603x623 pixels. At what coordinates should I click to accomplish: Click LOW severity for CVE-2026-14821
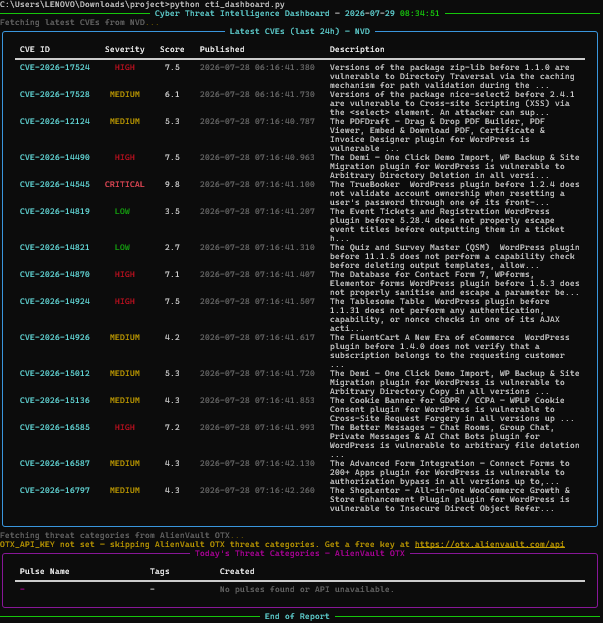coord(122,247)
